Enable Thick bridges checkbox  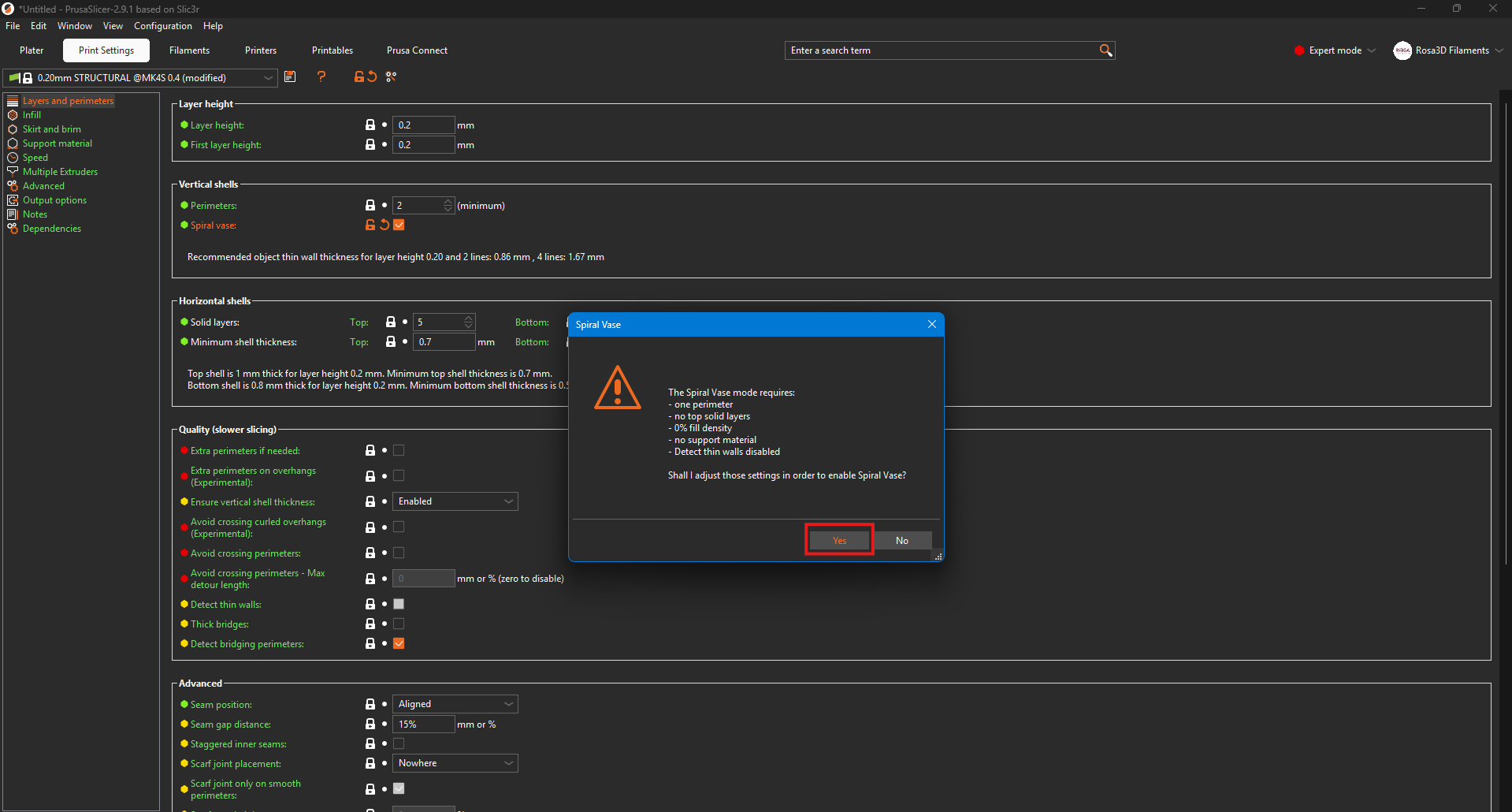tap(399, 624)
